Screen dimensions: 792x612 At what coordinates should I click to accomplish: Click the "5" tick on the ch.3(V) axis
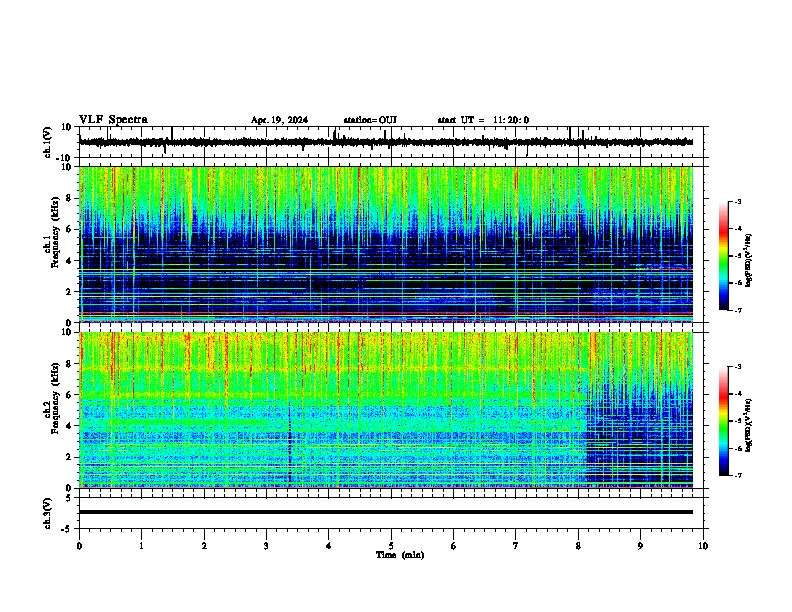(x=70, y=497)
